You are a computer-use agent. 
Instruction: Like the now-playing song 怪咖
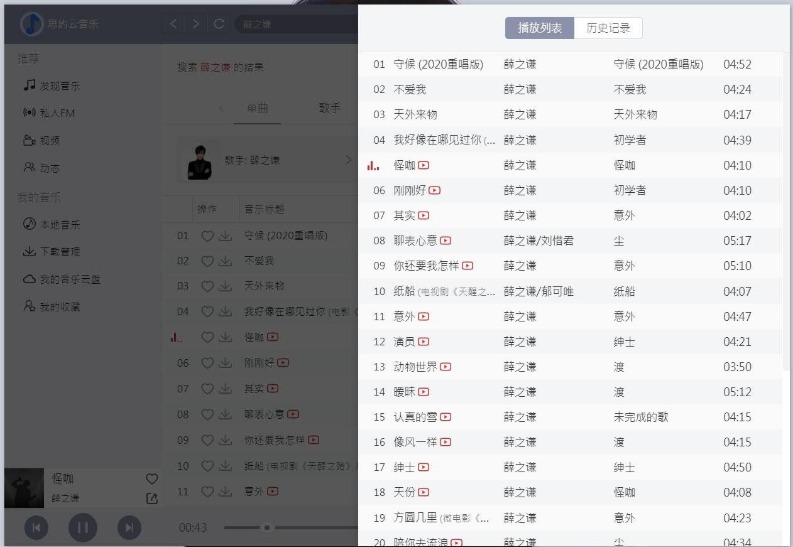click(152, 478)
